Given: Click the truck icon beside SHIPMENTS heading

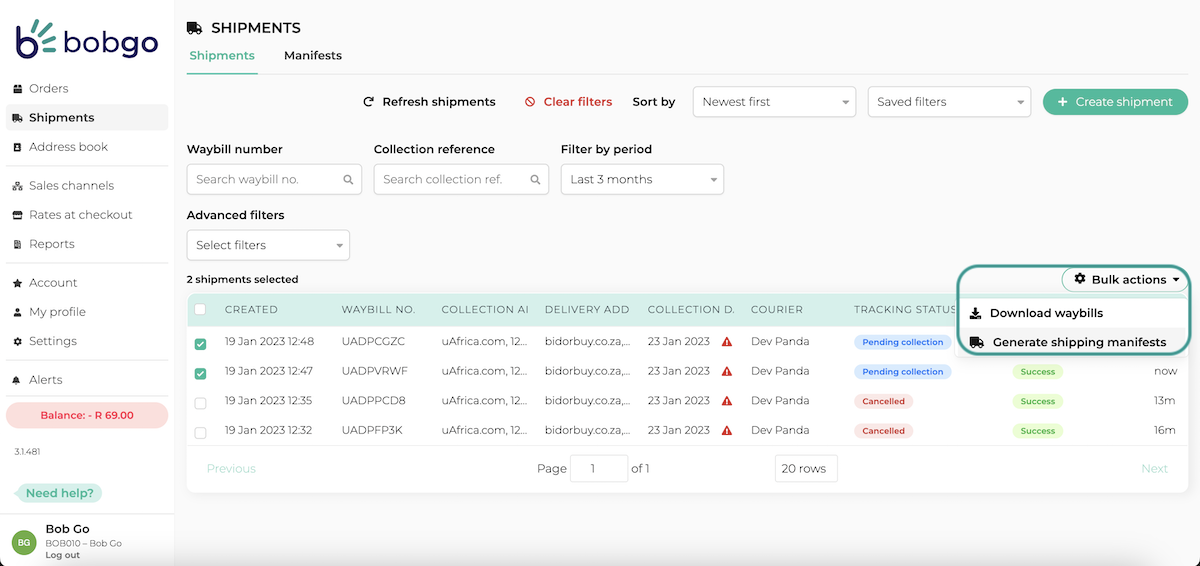Looking at the screenshot, I should click(195, 28).
